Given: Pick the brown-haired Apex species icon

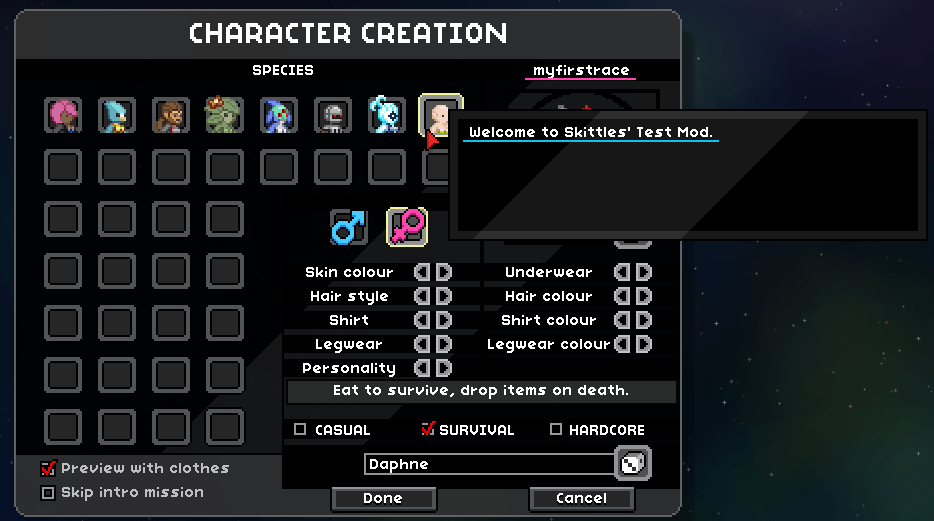Looking at the screenshot, I should pos(171,115).
